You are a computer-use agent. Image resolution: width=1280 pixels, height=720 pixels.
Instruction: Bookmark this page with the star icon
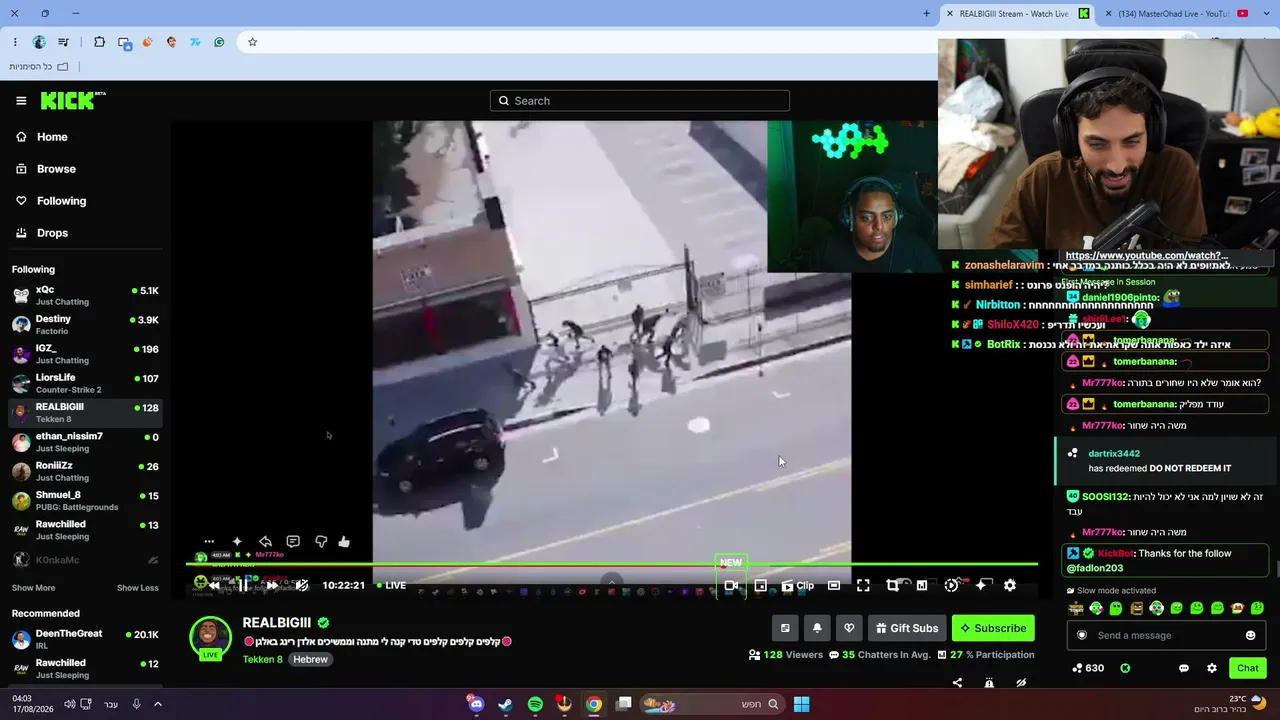253,42
